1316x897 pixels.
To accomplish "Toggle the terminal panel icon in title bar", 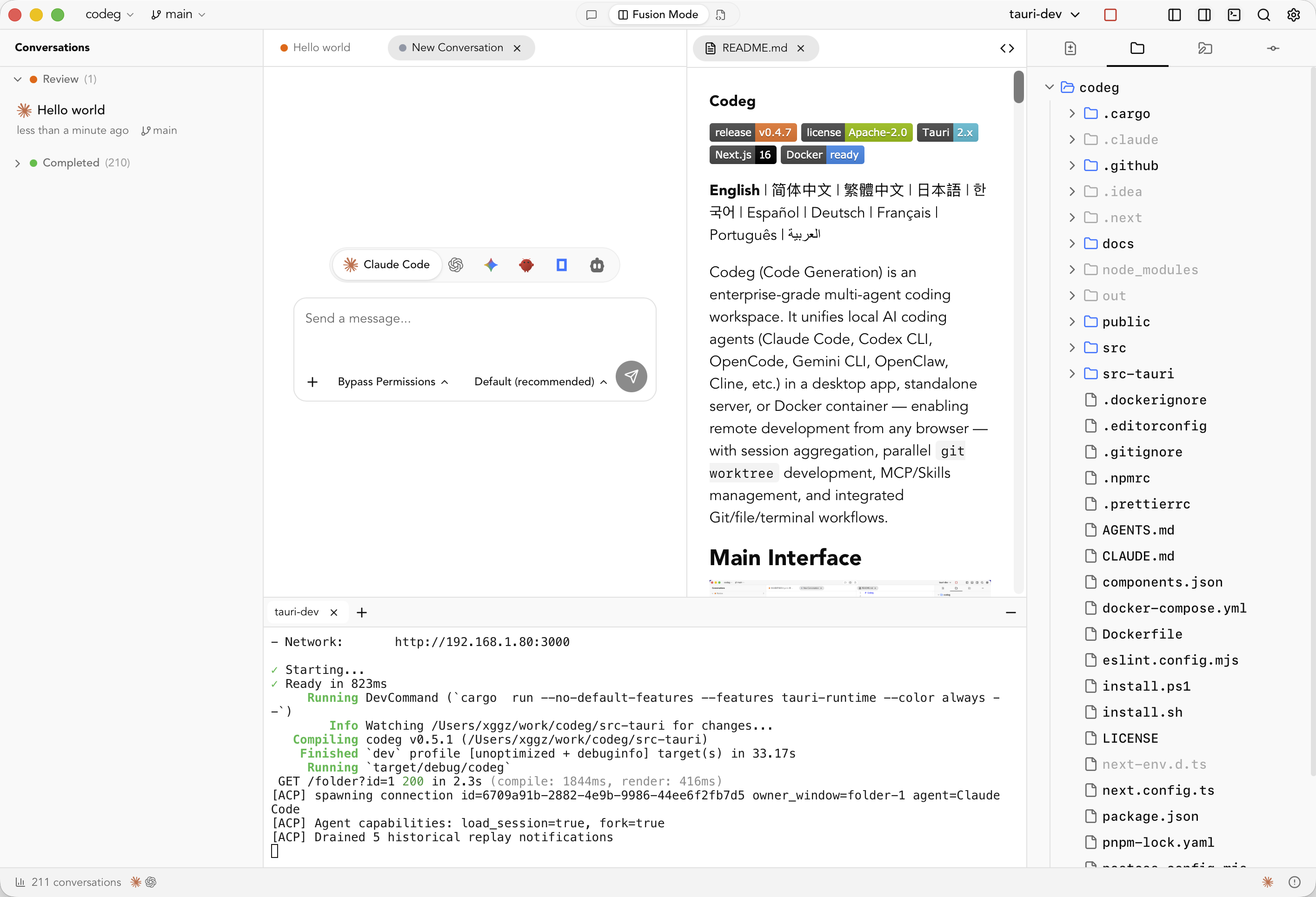I will click(1234, 15).
